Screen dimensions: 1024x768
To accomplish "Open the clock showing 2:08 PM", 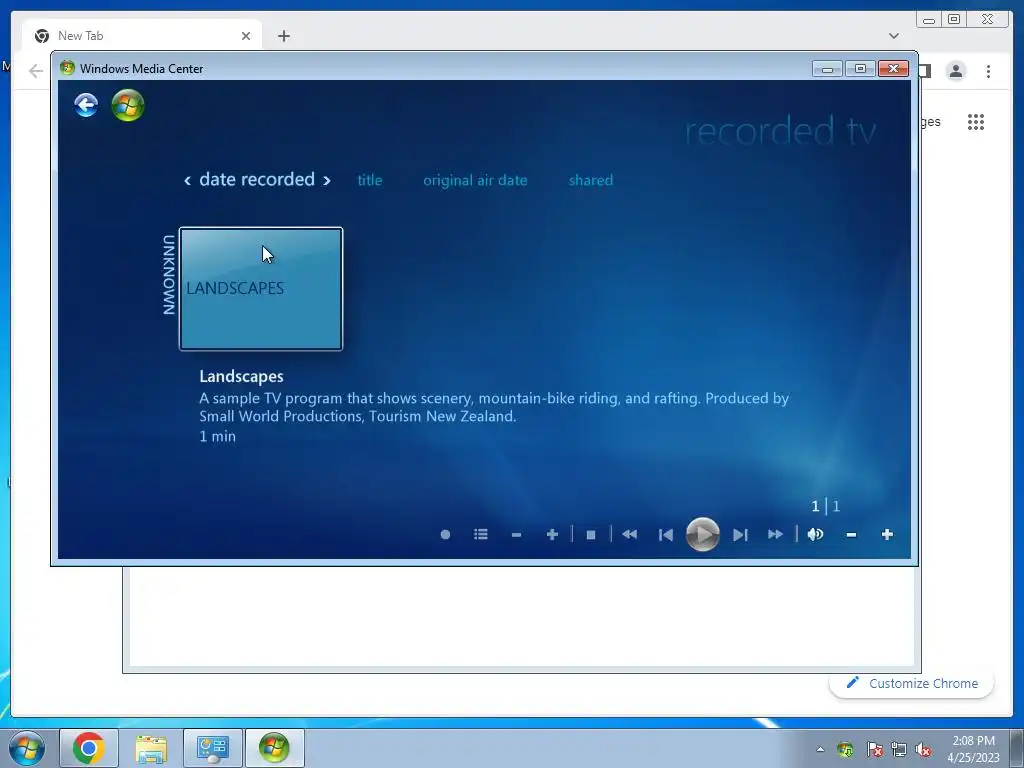I will pos(973,749).
